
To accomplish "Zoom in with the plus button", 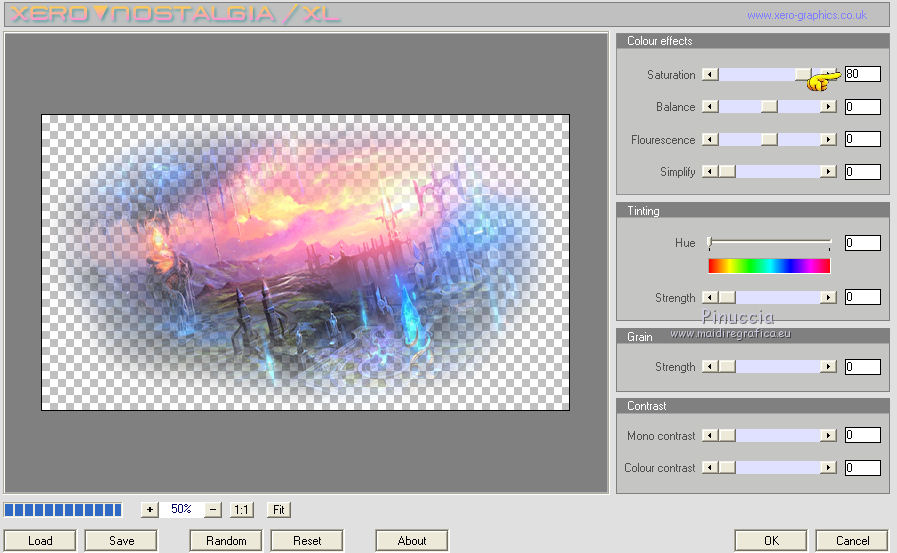I will click(x=149, y=509).
